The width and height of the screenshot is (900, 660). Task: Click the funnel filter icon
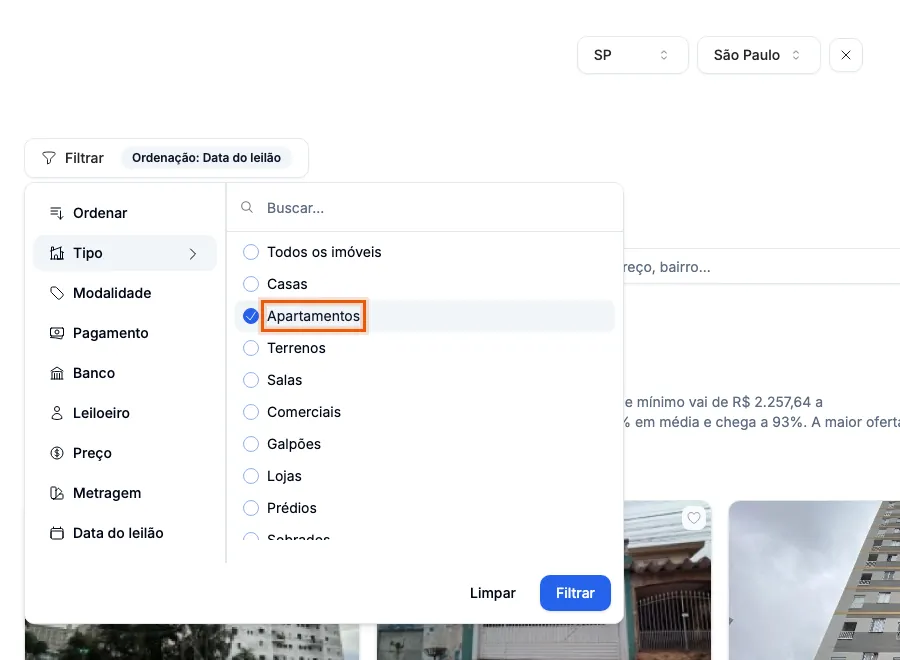coord(49,158)
